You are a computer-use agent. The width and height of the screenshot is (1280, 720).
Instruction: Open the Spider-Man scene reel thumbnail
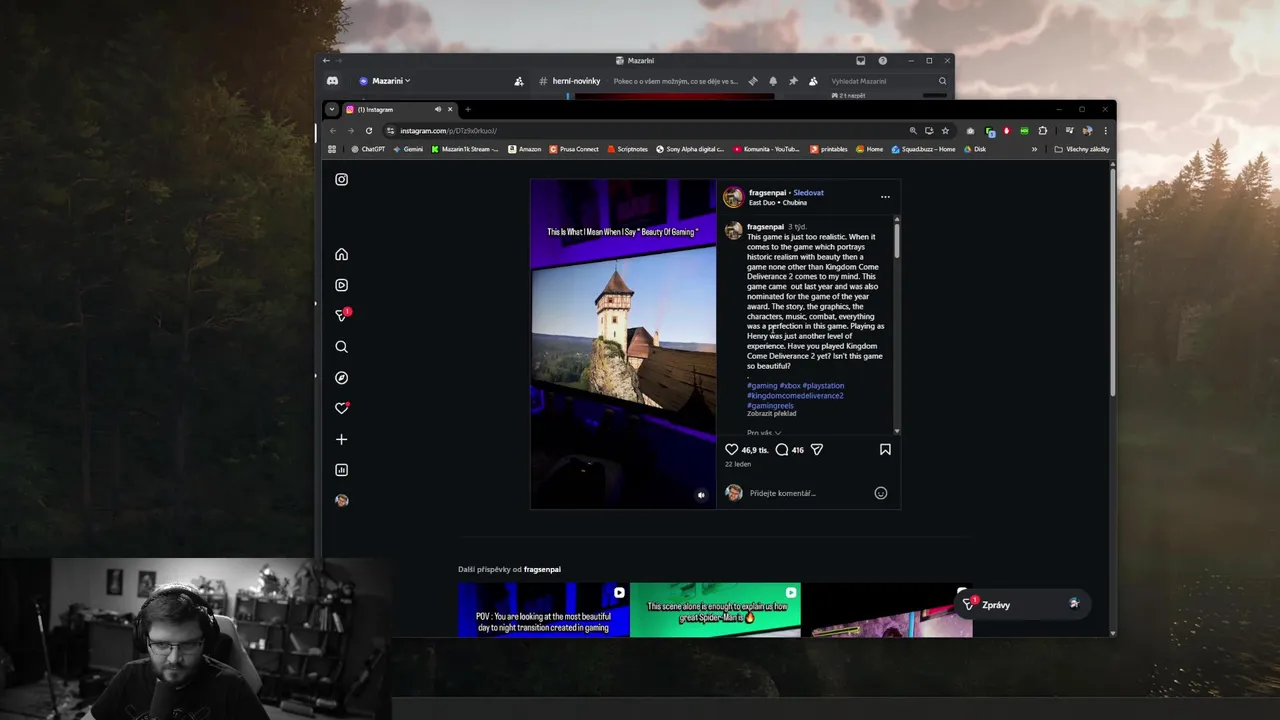[x=716, y=610]
